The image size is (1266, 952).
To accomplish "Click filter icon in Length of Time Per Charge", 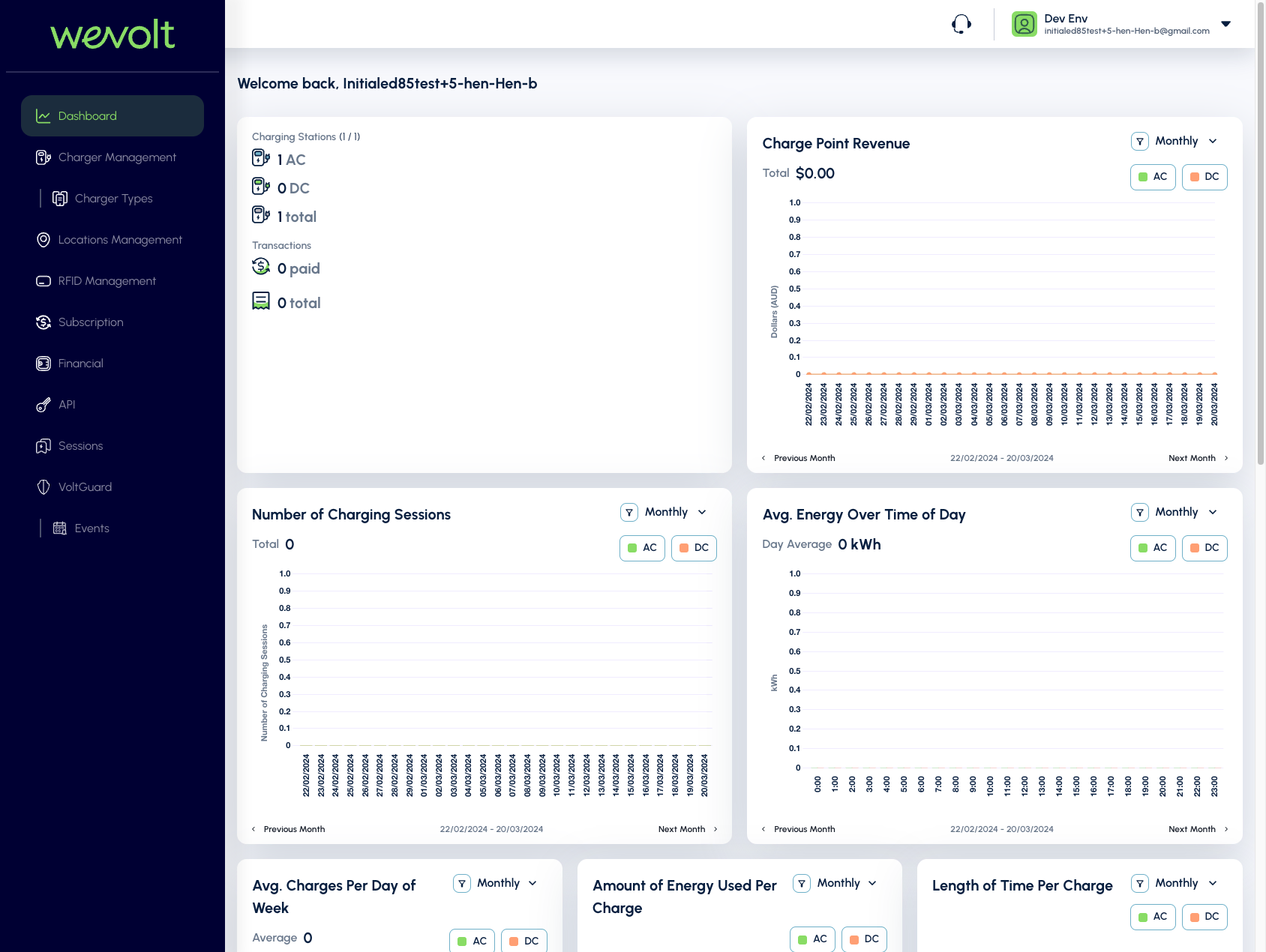I will (1140, 883).
